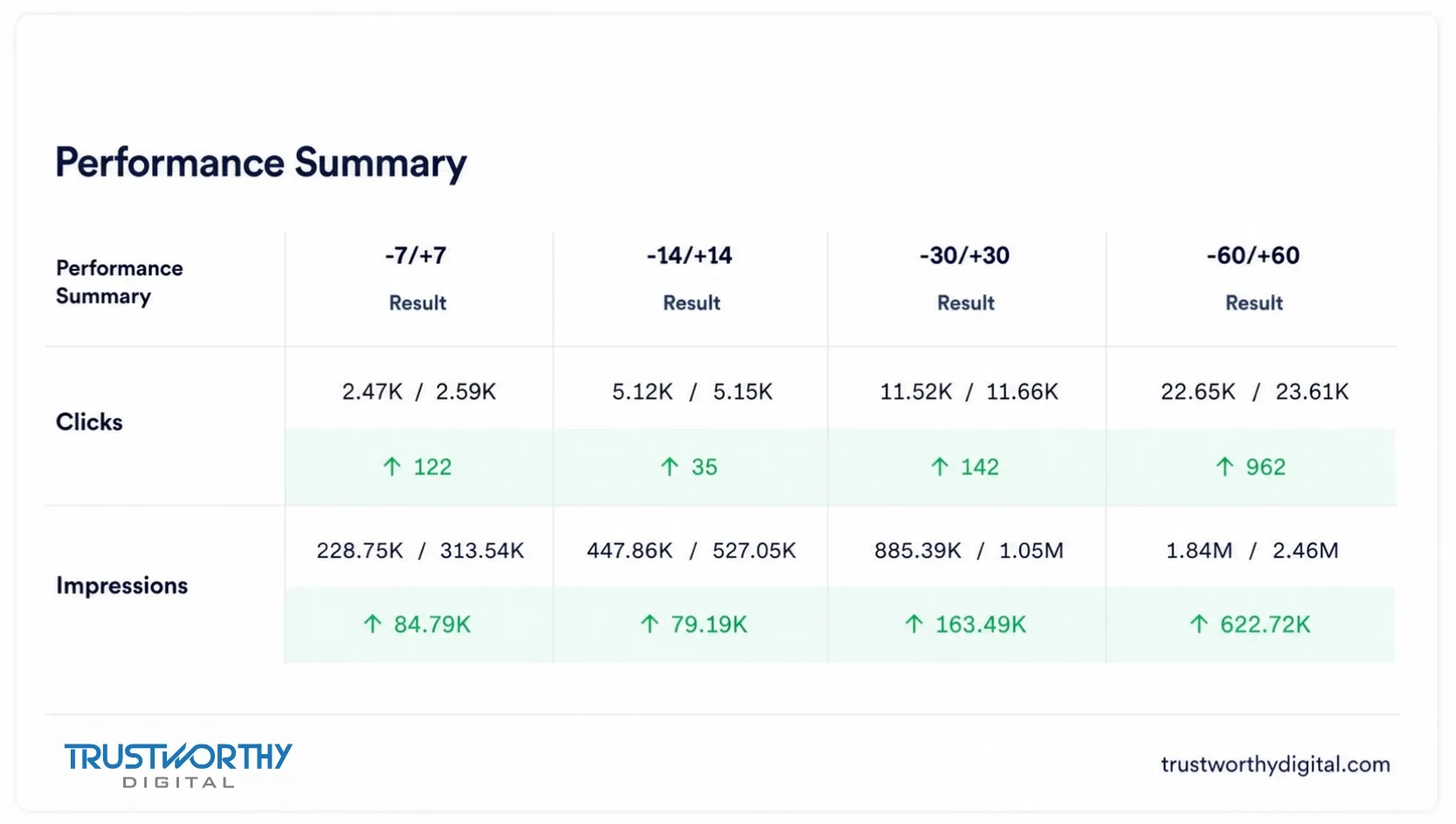Click the 228.75K / 313.54K impressions value
Screen dimensions: 1456x824
(420, 550)
